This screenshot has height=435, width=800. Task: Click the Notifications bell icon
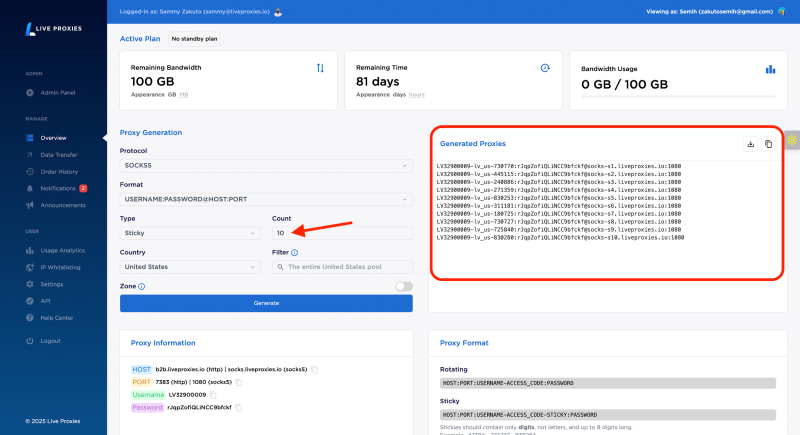coord(30,188)
